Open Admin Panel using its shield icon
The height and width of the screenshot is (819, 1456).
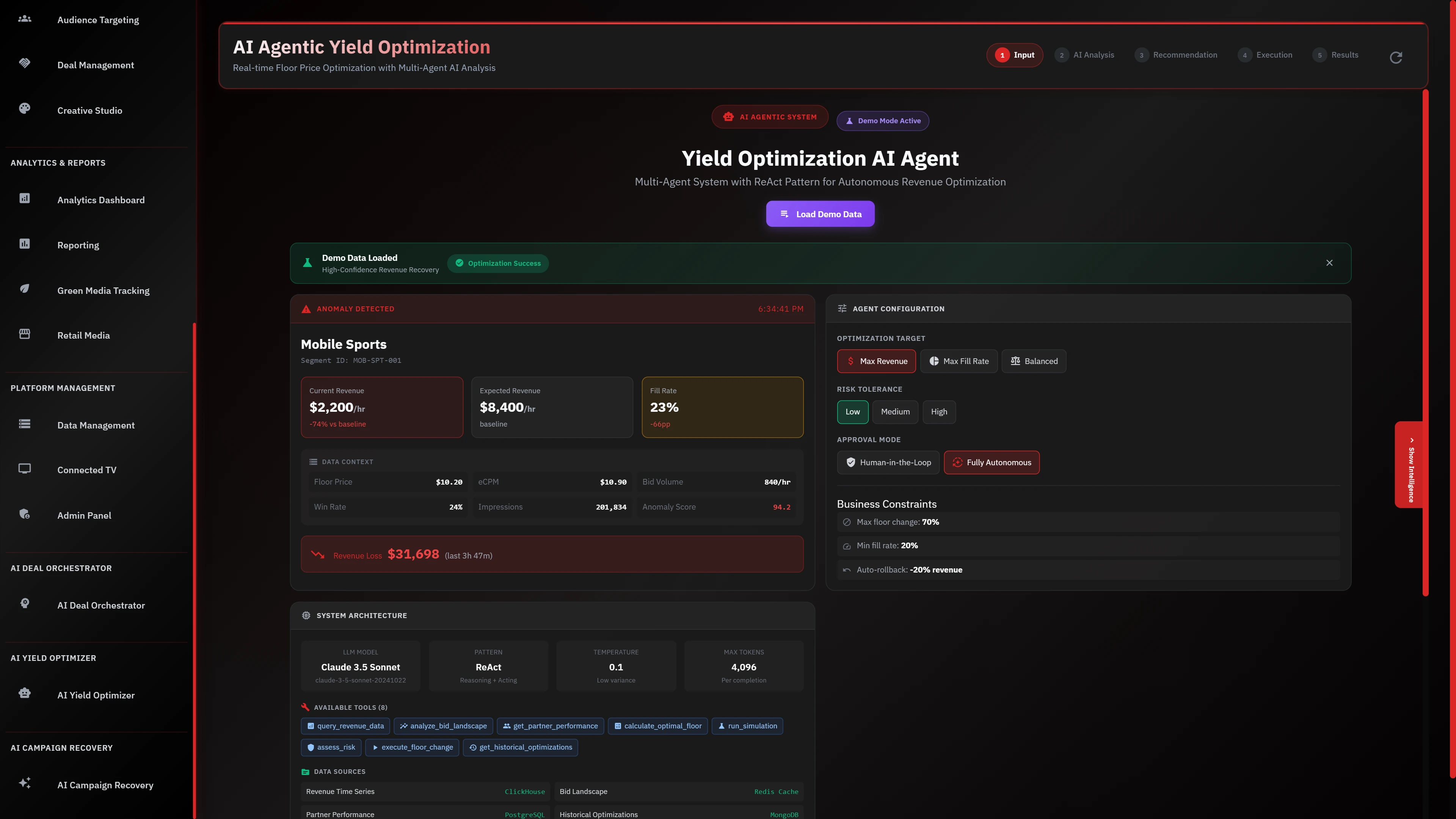pyautogui.click(x=24, y=514)
